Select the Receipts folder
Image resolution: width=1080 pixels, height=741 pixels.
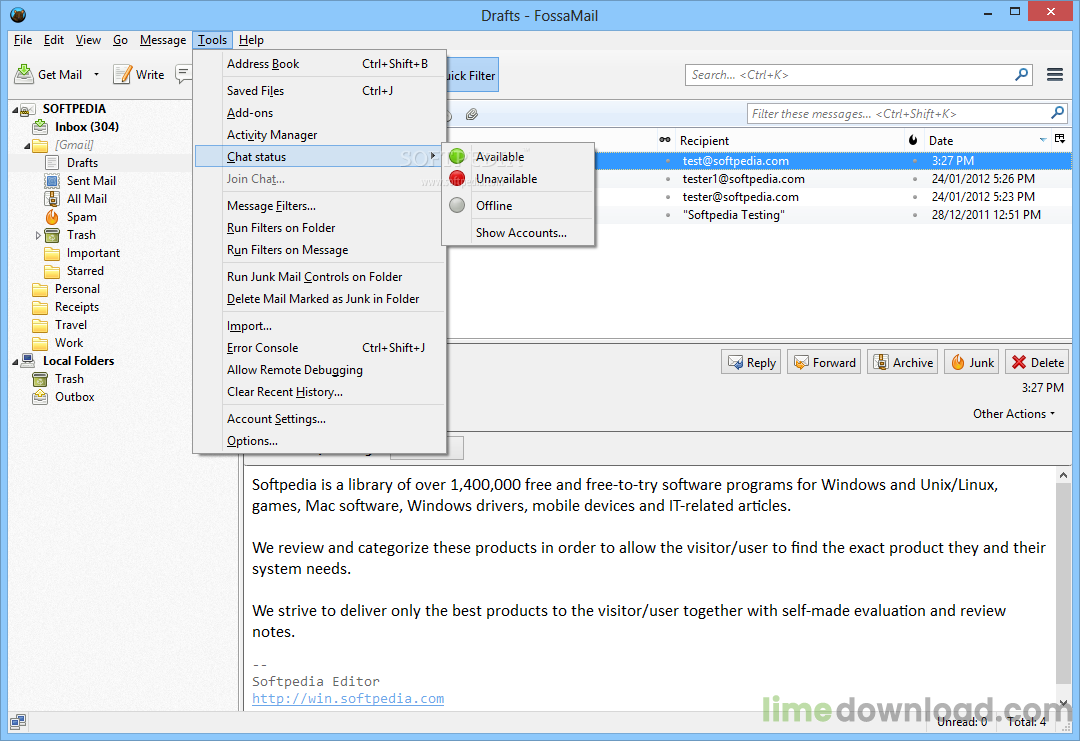pyautogui.click(x=76, y=306)
